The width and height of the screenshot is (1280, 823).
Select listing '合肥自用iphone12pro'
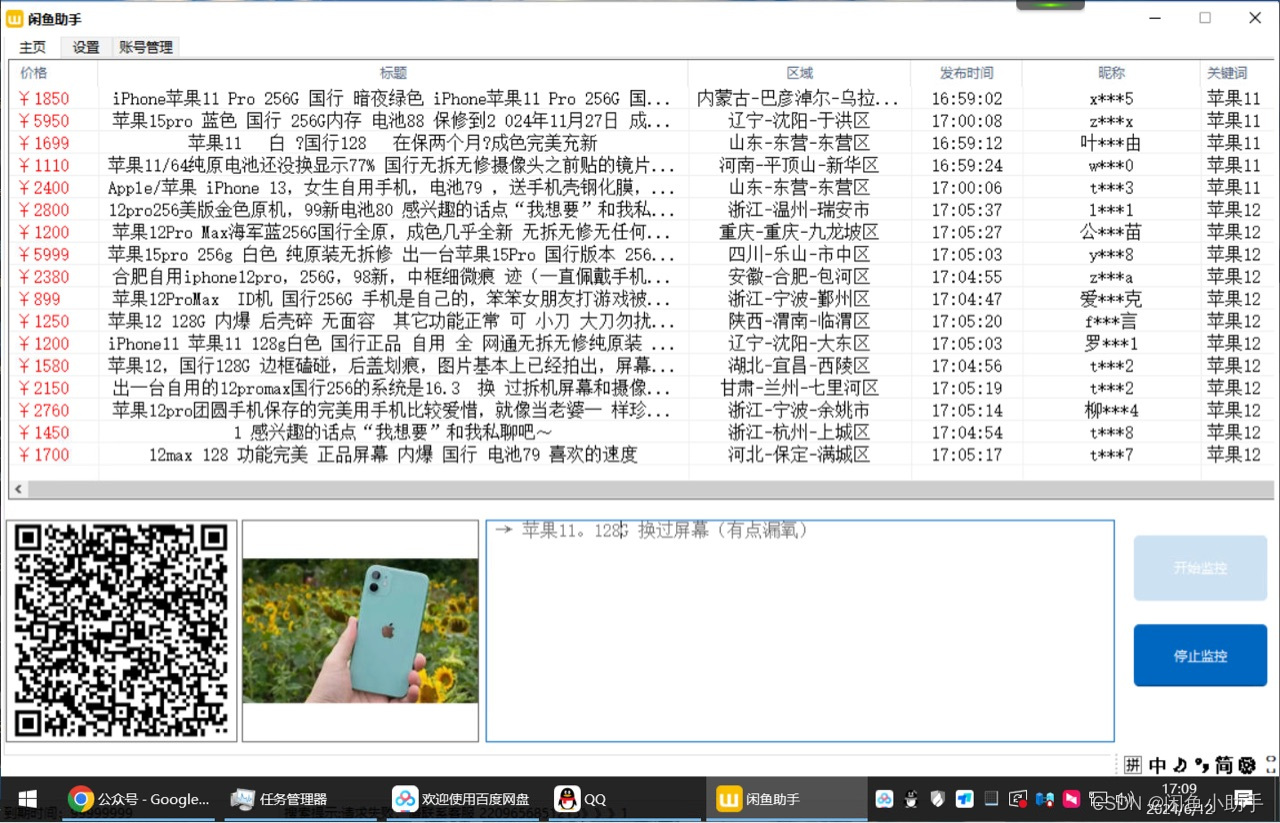tap(640, 277)
